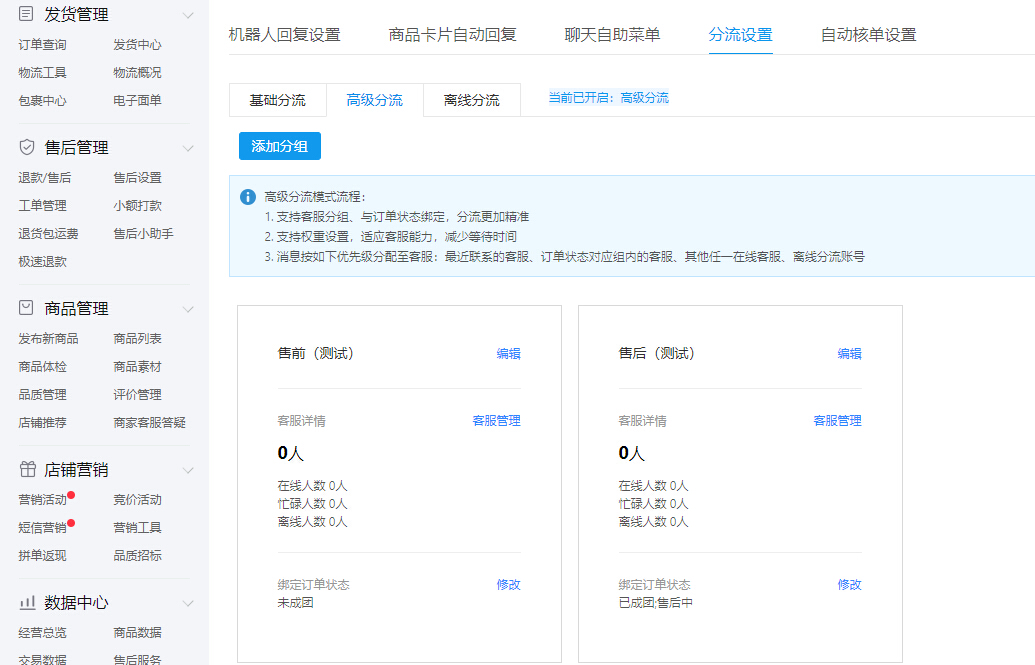Screen dimensions: 1035x665
Task: Open 客服管理 for 售后（测试）
Action: click(838, 421)
